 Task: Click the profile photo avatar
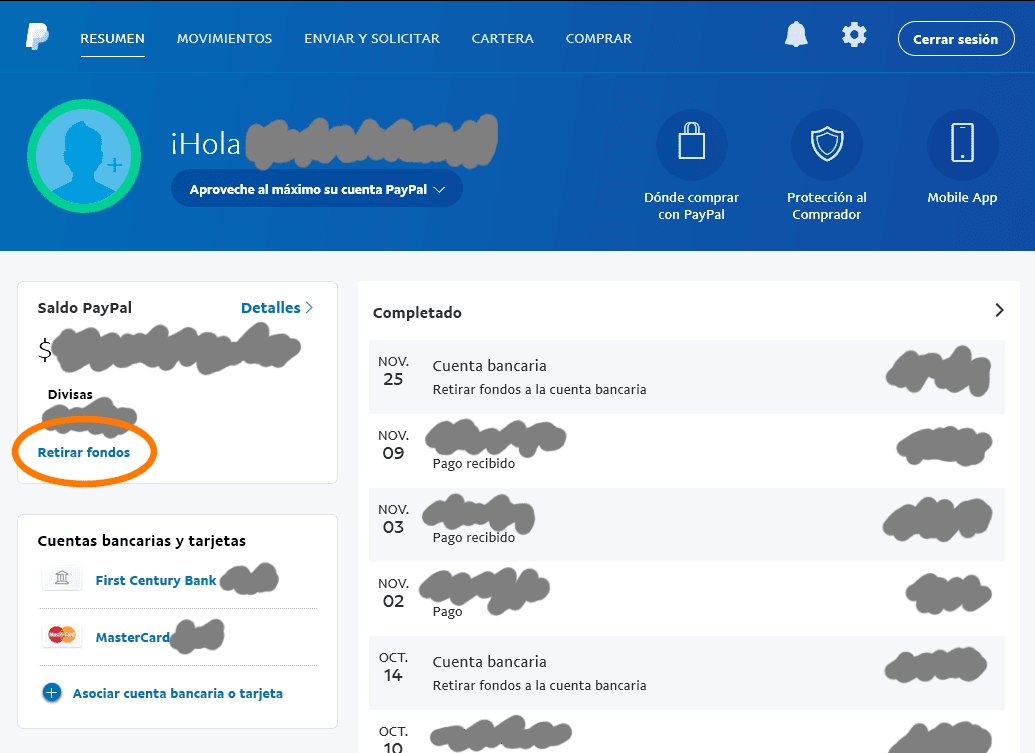point(84,156)
